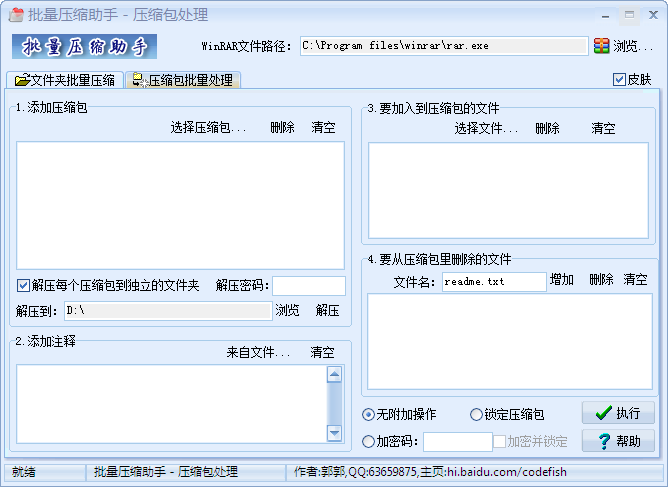Click 清空 in section 4 delete-files area
The width and height of the screenshot is (668, 487).
pos(636,280)
